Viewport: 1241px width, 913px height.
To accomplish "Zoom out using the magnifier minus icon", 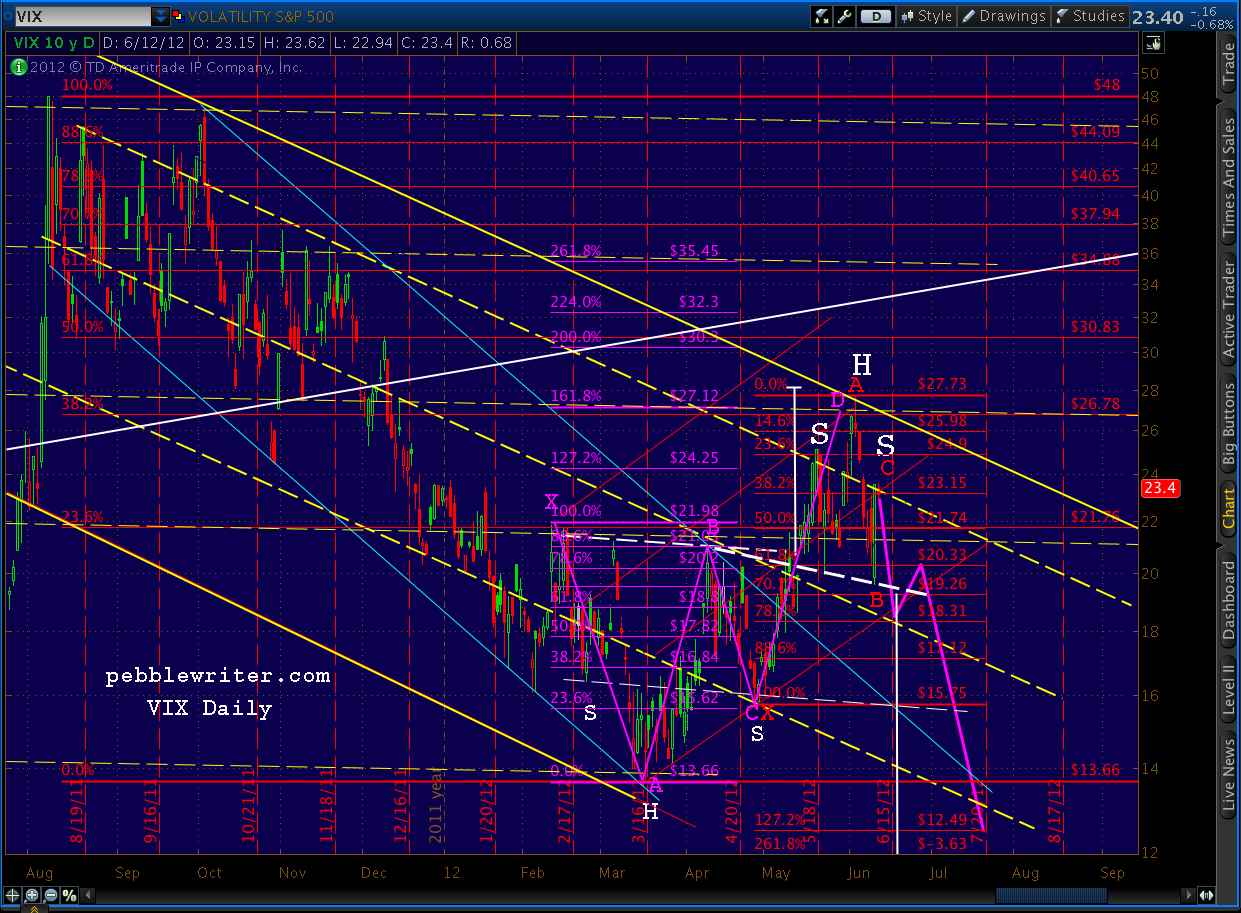I will coord(49,895).
